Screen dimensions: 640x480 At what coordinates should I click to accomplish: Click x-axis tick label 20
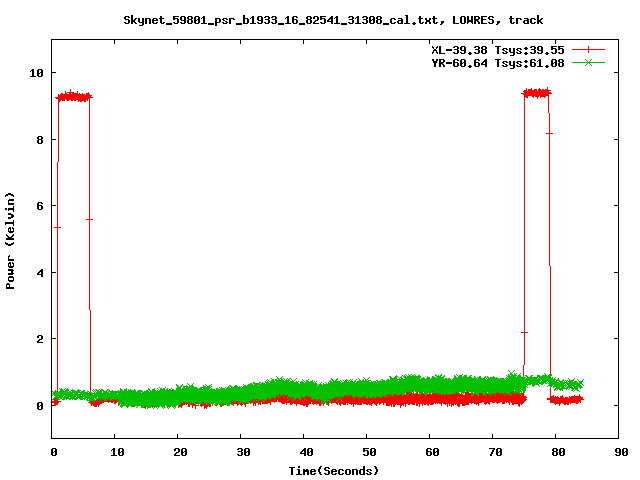coord(180,452)
